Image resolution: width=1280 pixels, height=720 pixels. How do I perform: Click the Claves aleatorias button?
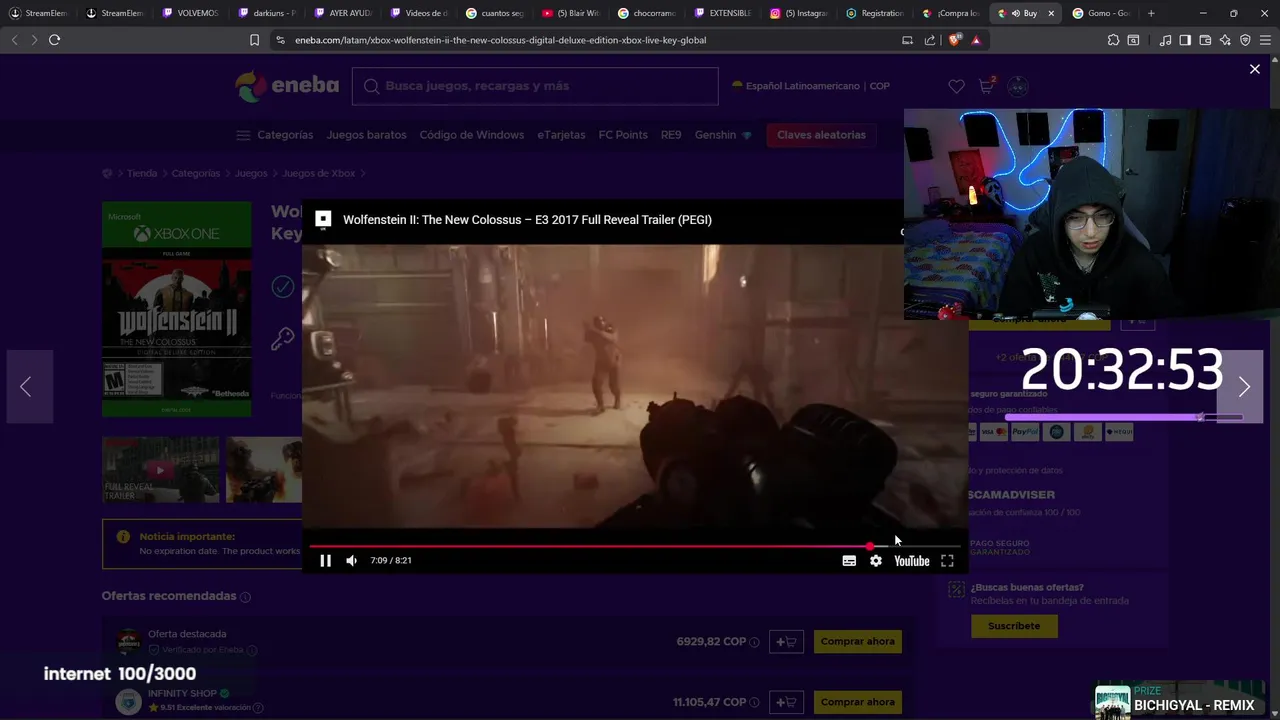[x=821, y=135]
